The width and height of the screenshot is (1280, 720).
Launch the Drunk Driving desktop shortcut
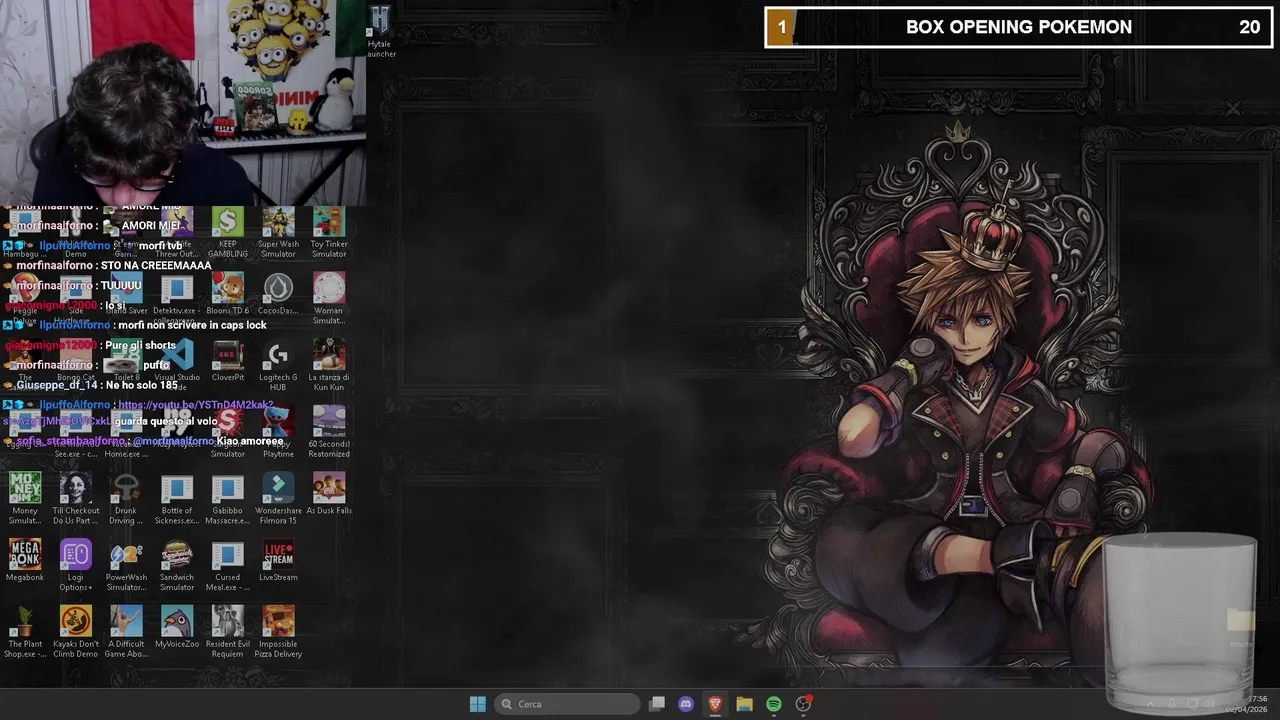[x=126, y=499]
